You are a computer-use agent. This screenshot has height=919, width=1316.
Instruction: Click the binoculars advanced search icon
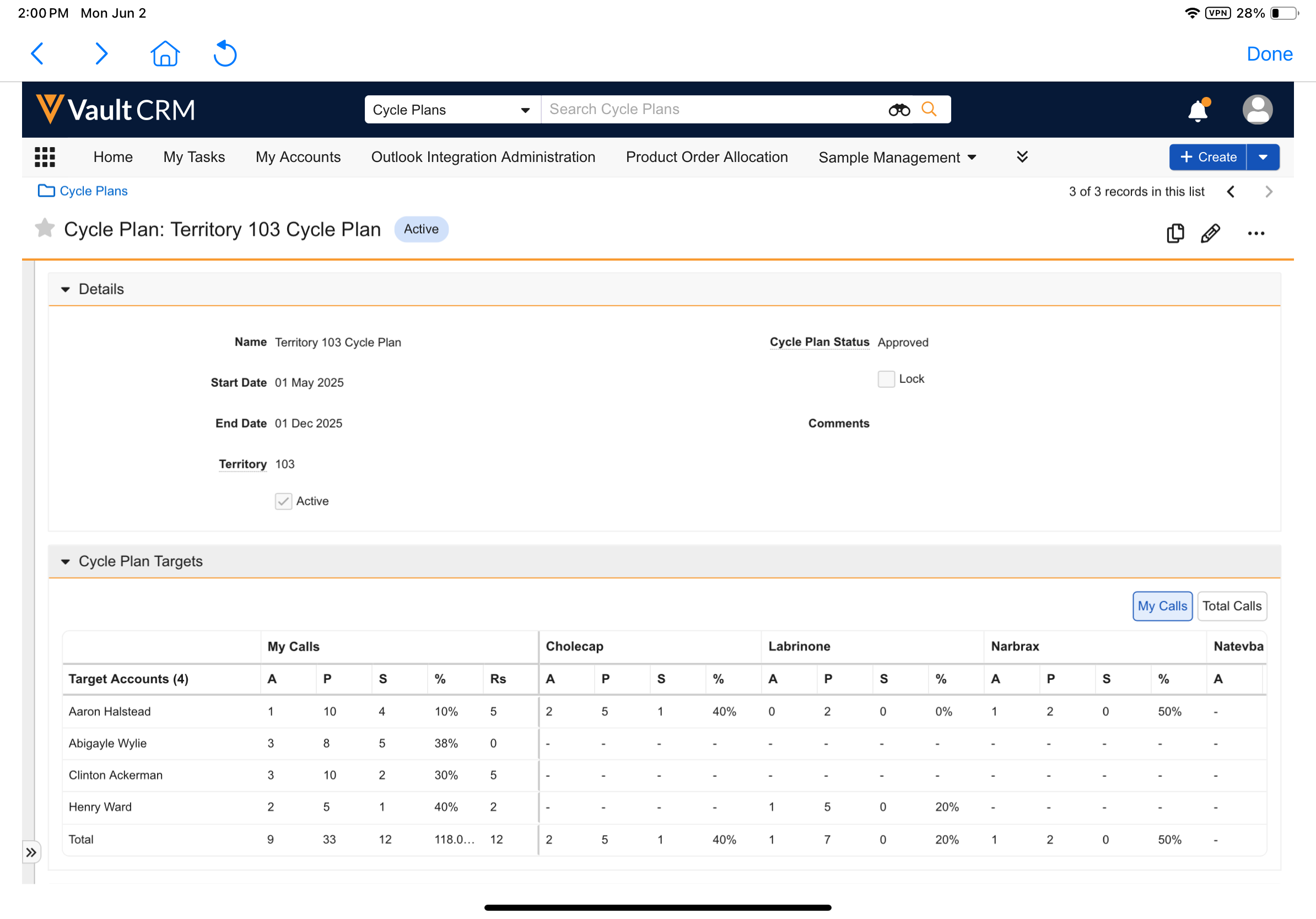(x=899, y=110)
